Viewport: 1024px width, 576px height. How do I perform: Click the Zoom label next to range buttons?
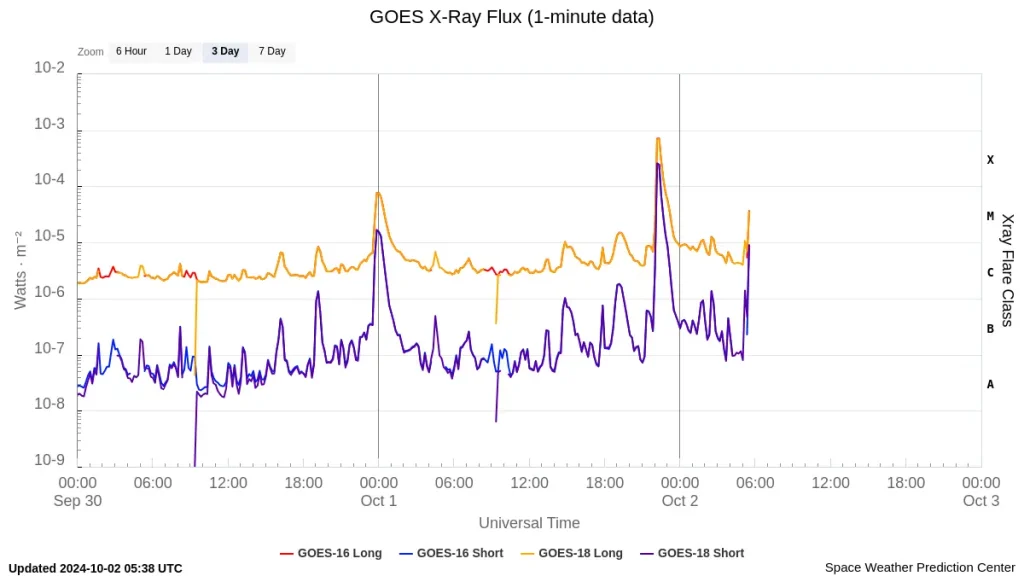[x=90, y=51]
